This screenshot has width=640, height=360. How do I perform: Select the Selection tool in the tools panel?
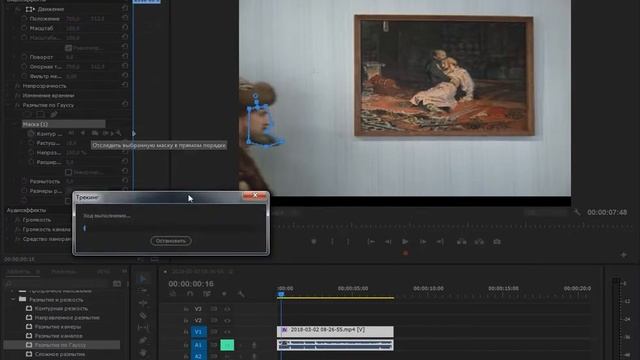tap(143, 278)
